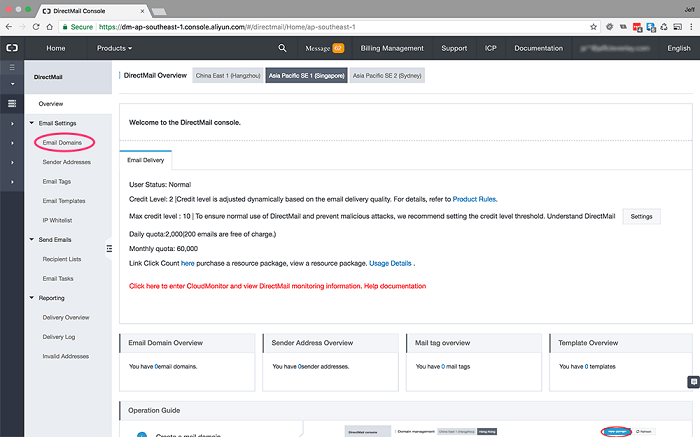The height and width of the screenshot is (437, 700).
Task: Click the 0 templates count link
Action: [586, 366]
